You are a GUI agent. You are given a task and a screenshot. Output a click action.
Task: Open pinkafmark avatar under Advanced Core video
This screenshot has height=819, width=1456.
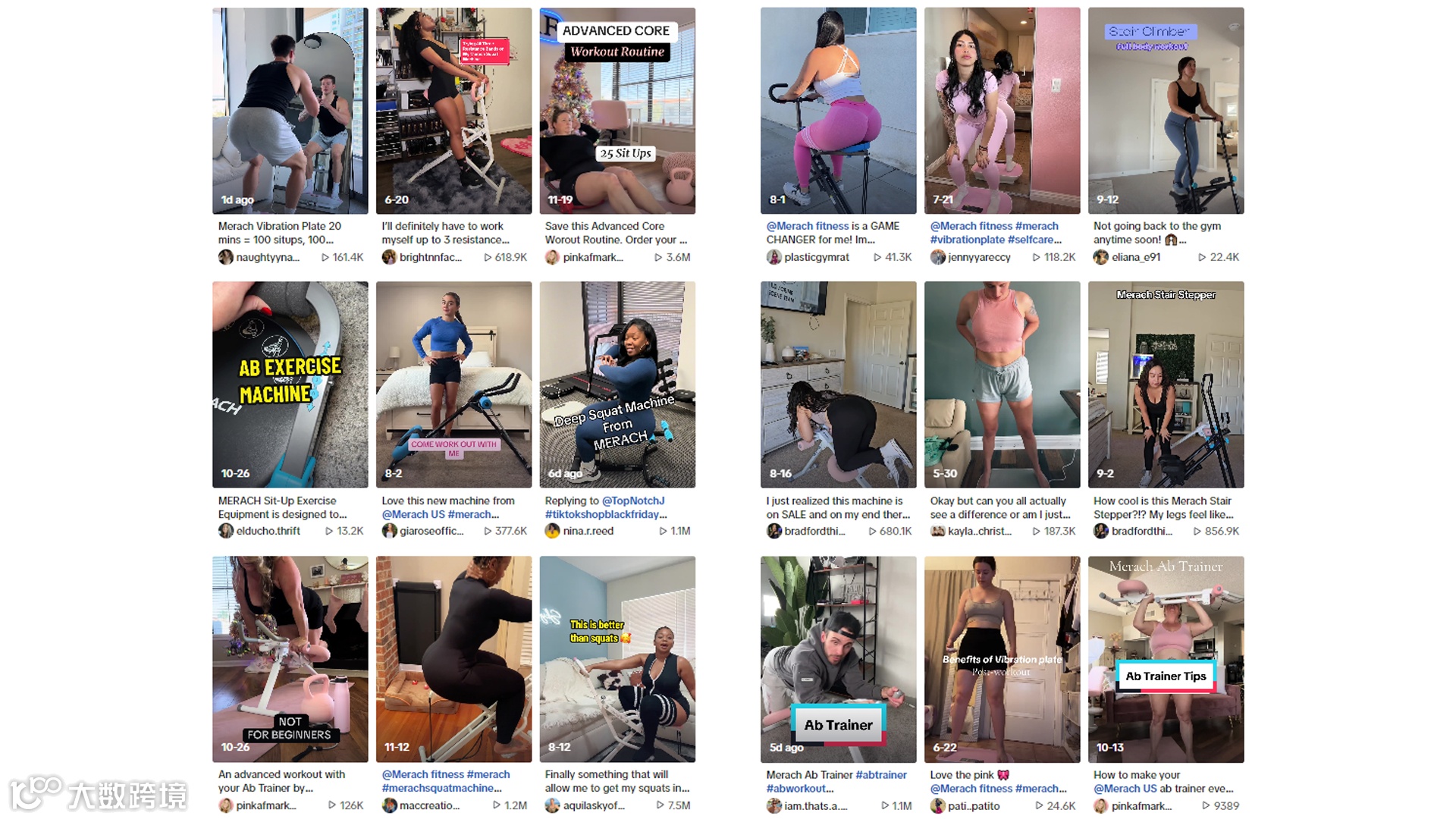[x=552, y=257]
